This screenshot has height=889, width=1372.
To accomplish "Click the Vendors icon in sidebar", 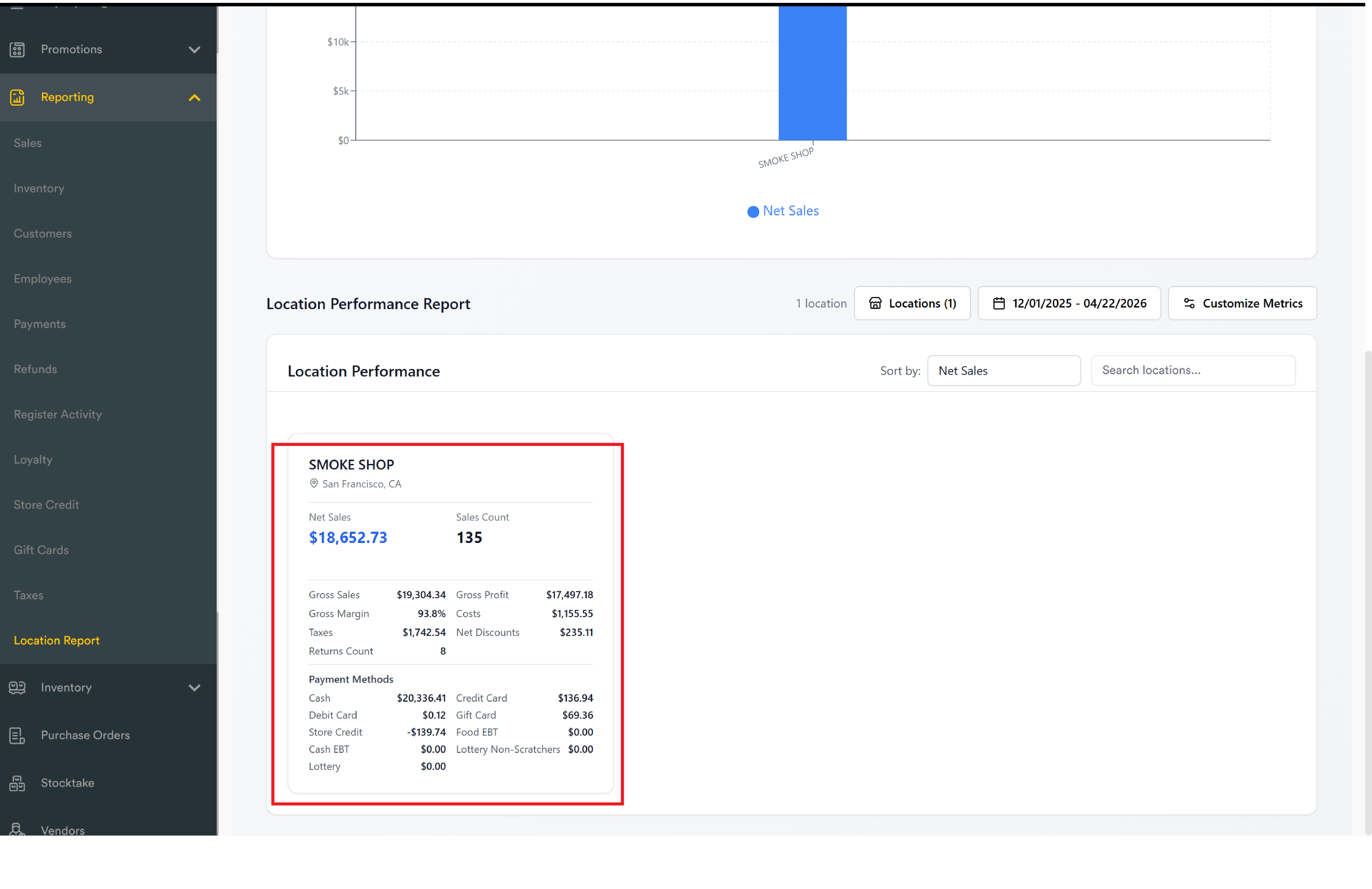I will [x=17, y=830].
